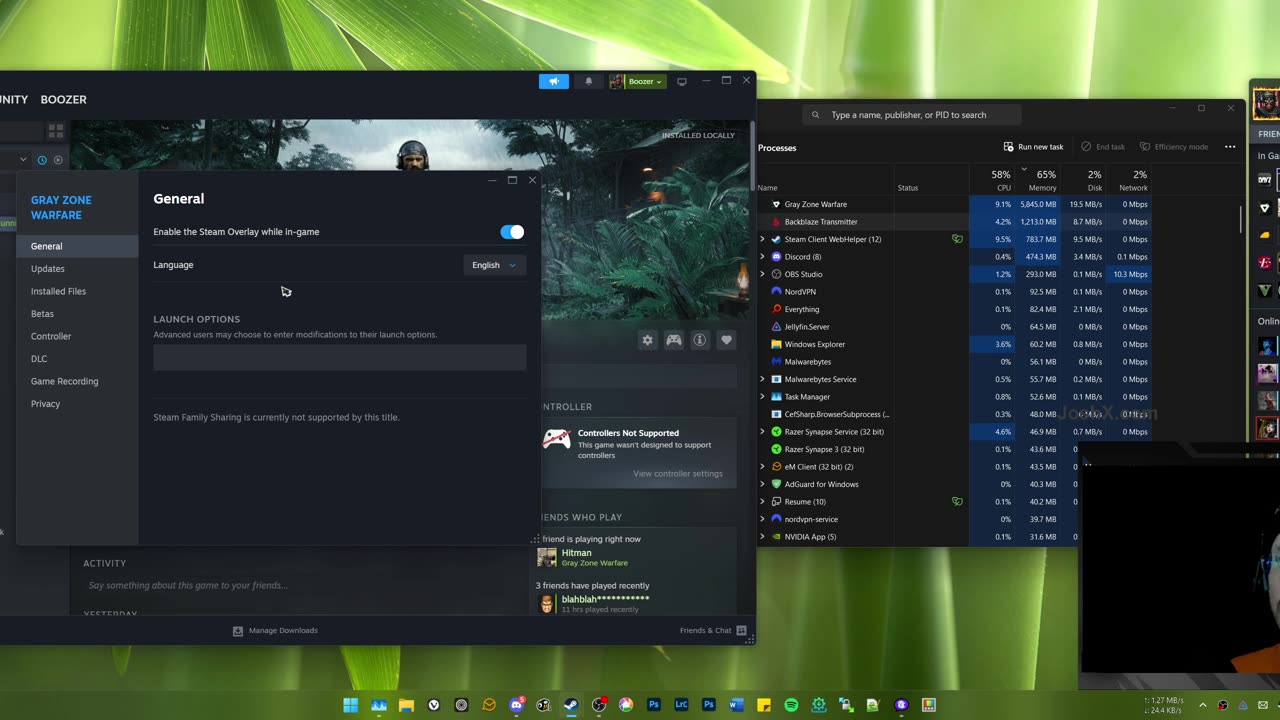The image size is (1280, 720).
Task: Click Efficiency mode button
Action: pos(1174,147)
